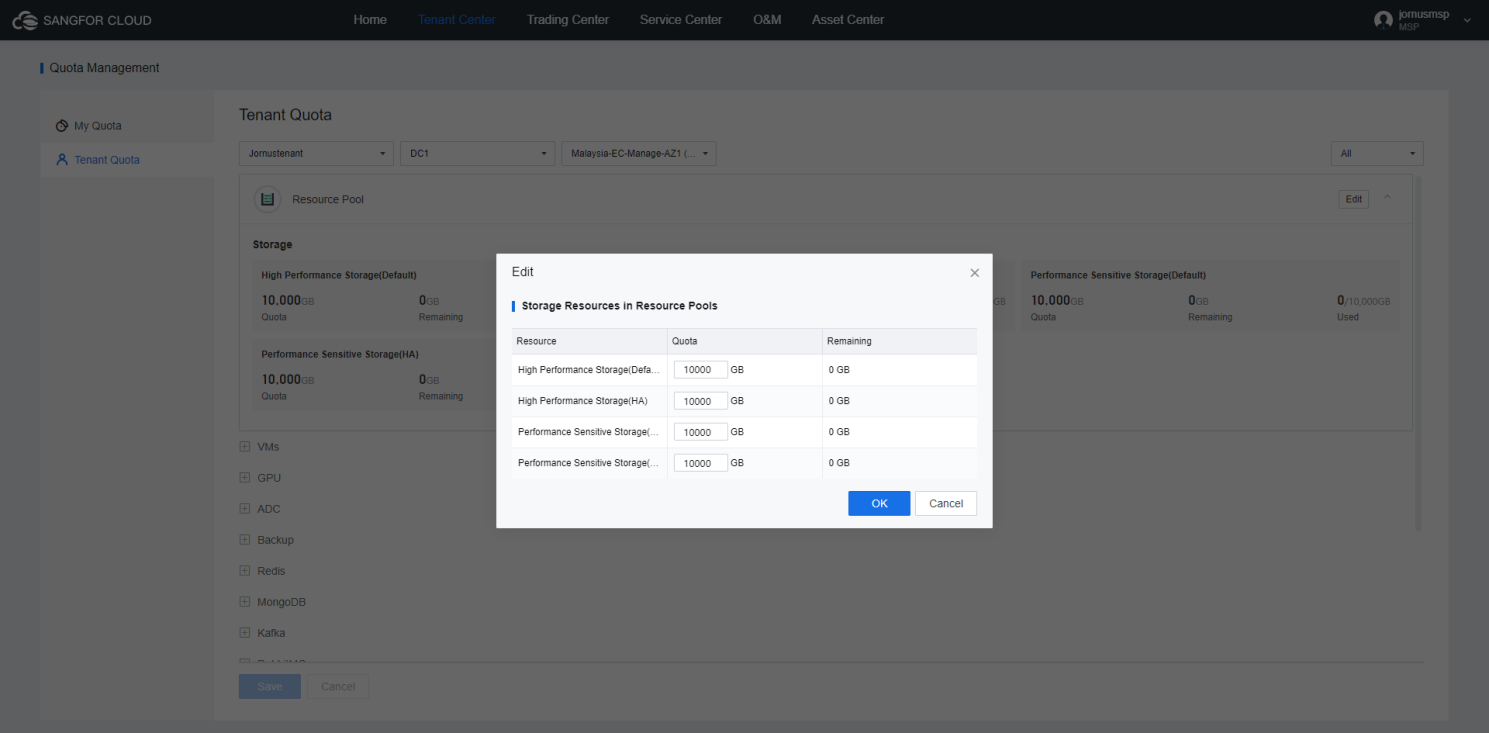Click OK in the Edit dialog
The width and height of the screenshot is (1489, 733).
point(879,503)
